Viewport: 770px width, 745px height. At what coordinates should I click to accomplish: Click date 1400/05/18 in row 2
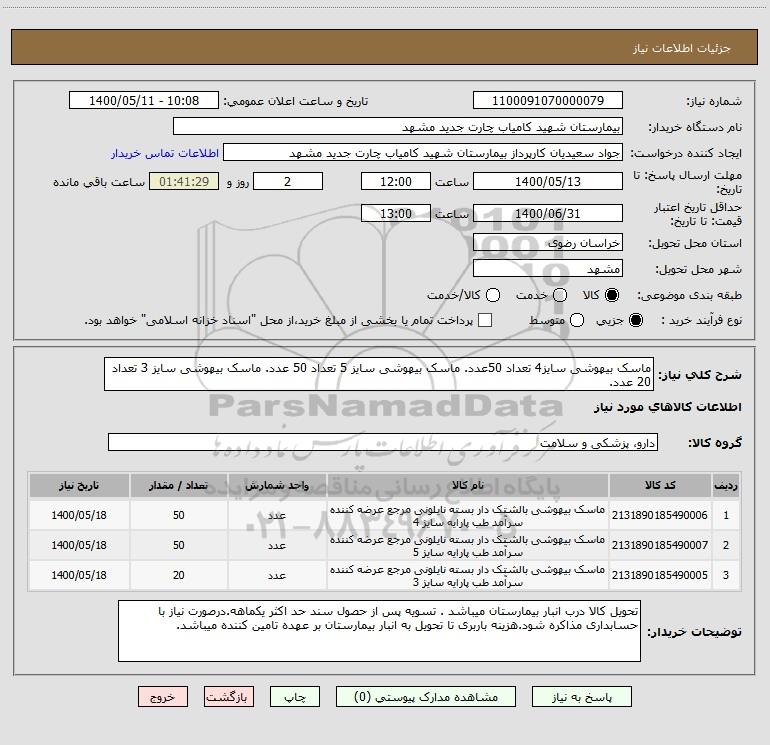coord(79,545)
